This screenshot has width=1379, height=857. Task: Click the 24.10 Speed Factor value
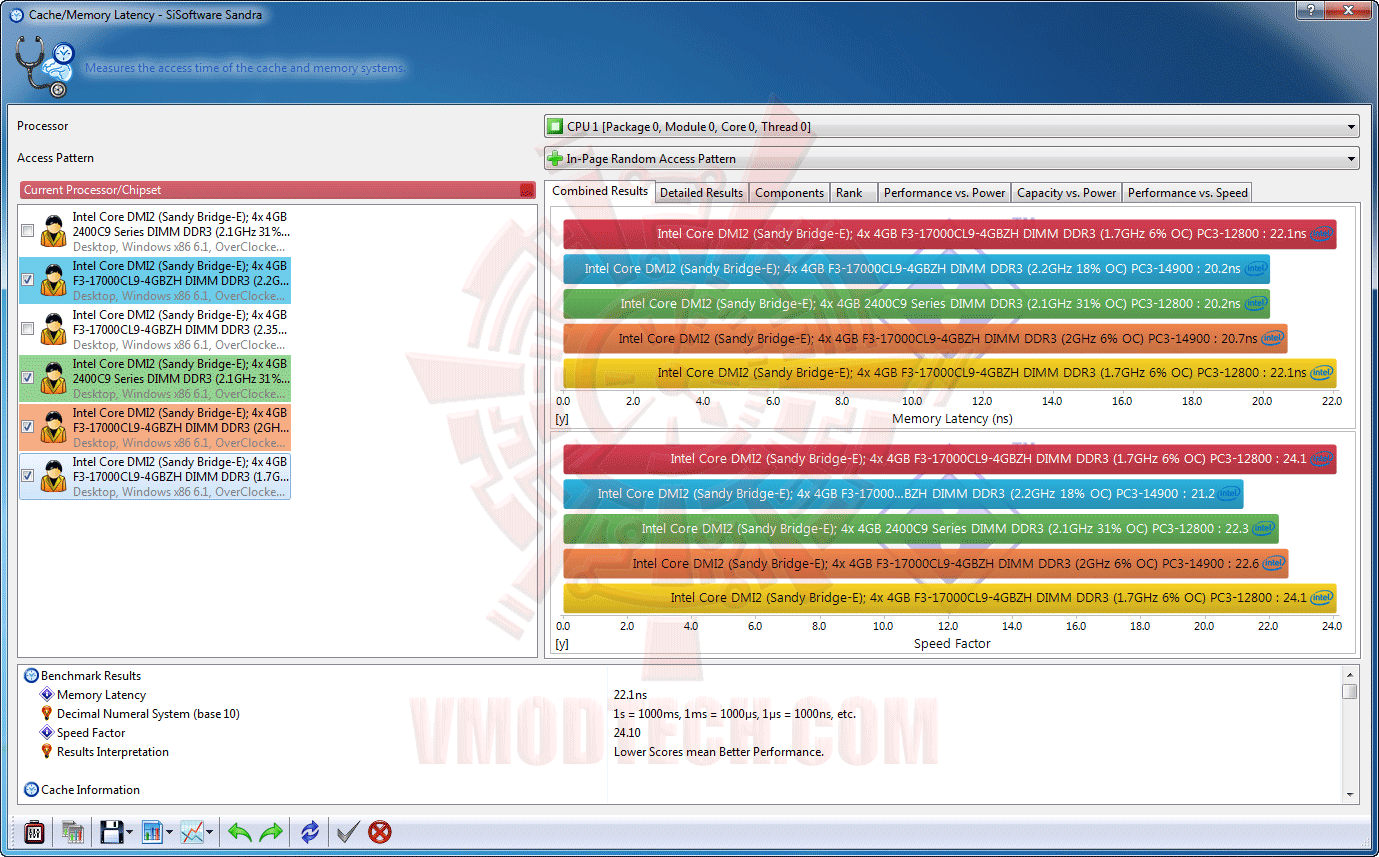(629, 733)
